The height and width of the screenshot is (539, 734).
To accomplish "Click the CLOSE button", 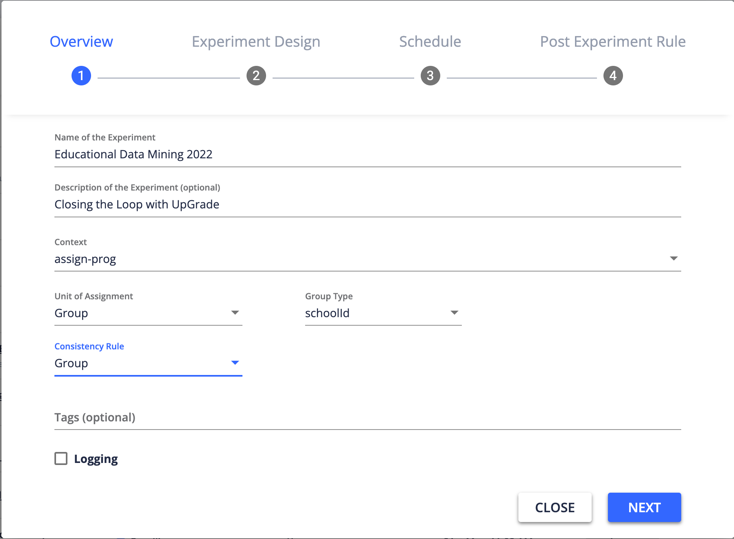I will point(554,507).
